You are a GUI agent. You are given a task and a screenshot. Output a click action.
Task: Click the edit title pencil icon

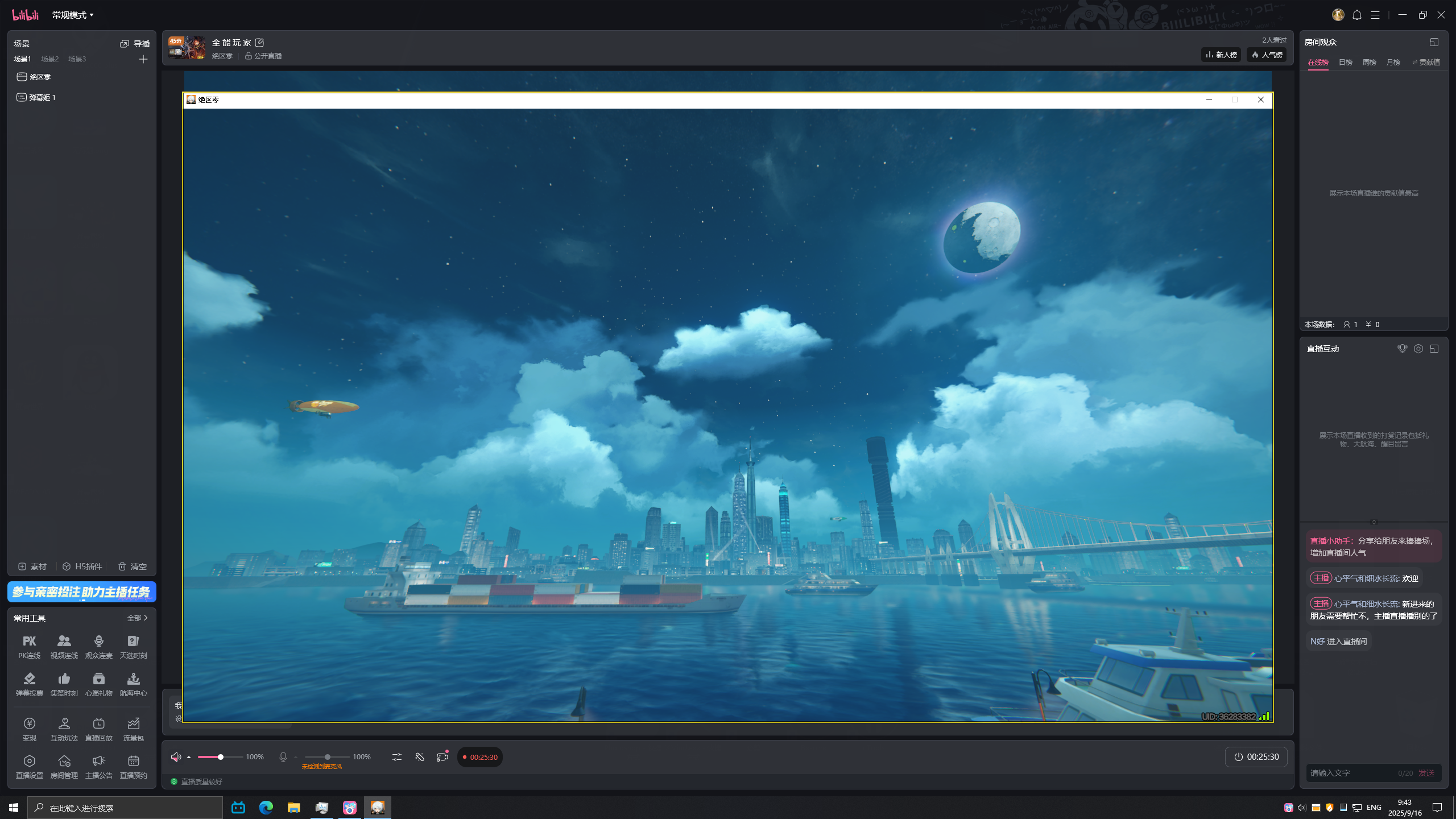(259, 43)
